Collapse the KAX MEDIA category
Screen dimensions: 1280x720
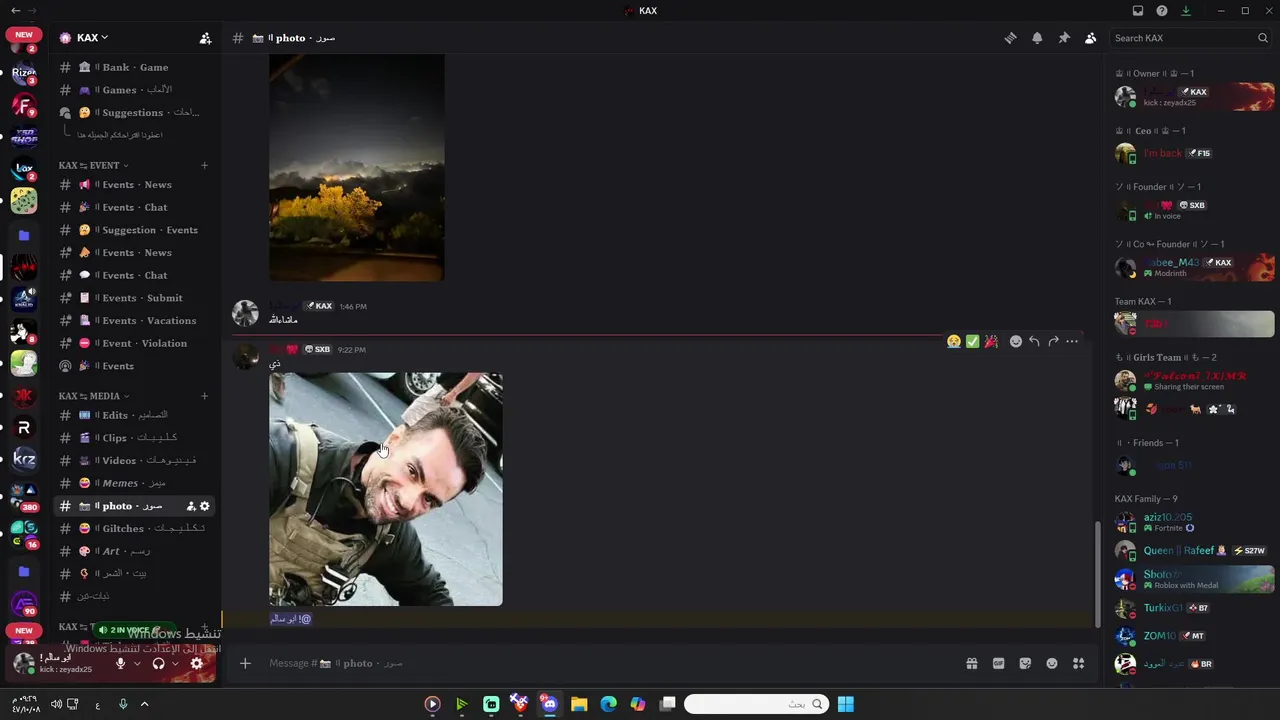pyautogui.click(x=93, y=396)
